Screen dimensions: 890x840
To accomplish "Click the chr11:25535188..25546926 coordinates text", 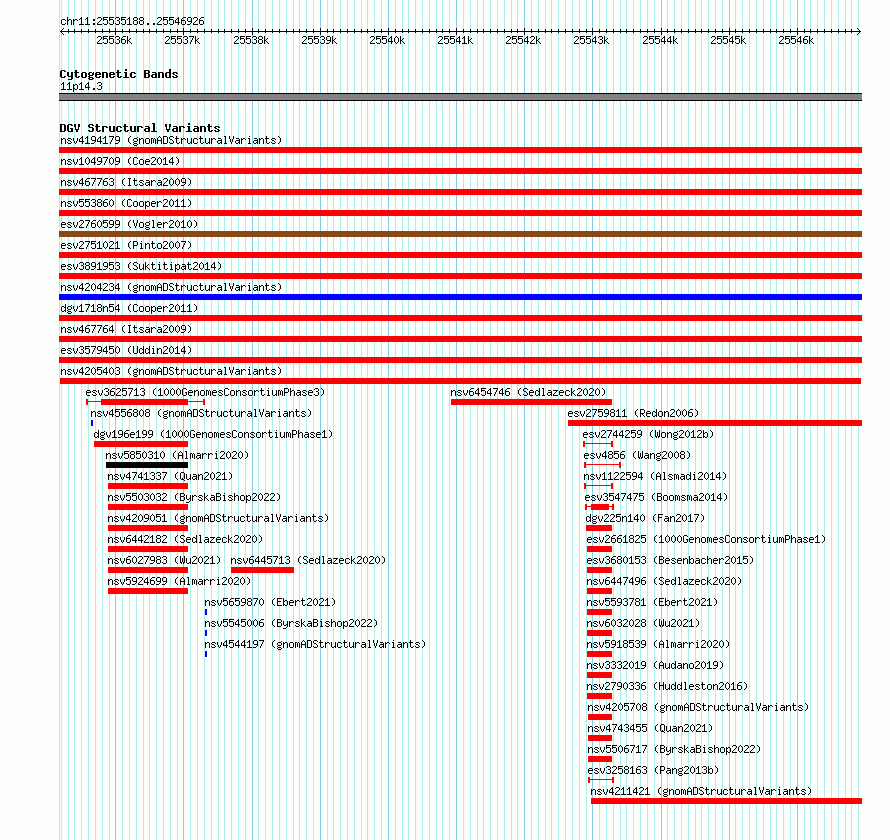I will pos(132,21).
